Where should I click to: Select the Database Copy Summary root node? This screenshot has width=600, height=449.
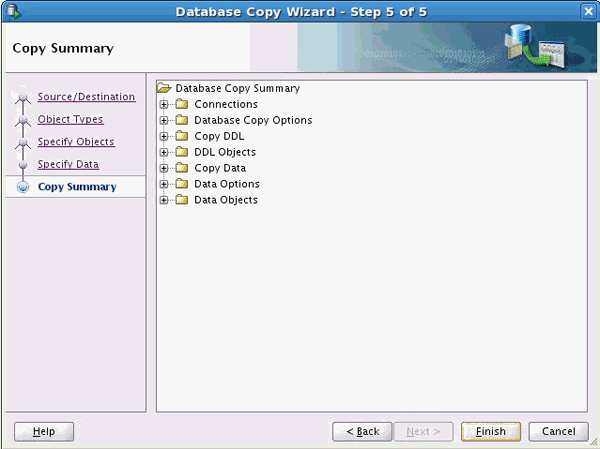point(237,88)
